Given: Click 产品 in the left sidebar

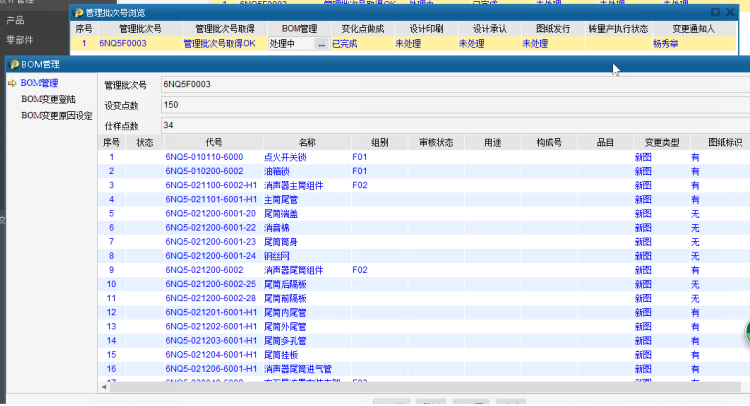Looking at the screenshot, I should tap(17, 19).
